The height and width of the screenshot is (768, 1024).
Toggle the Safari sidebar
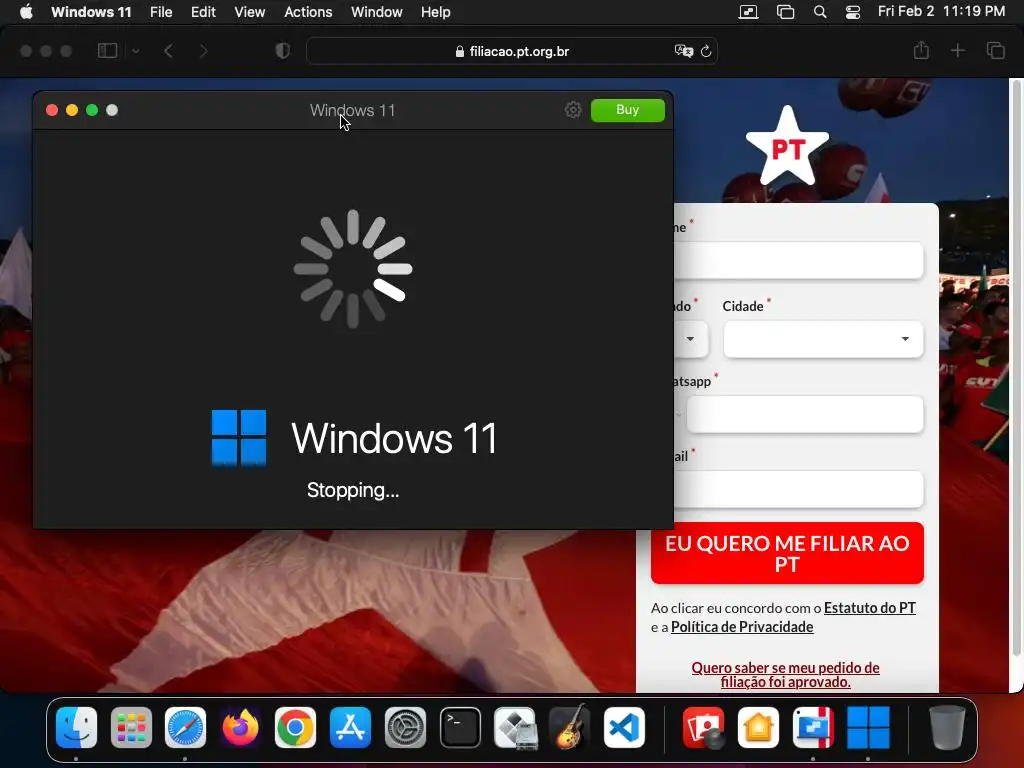pyautogui.click(x=107, y=51)
